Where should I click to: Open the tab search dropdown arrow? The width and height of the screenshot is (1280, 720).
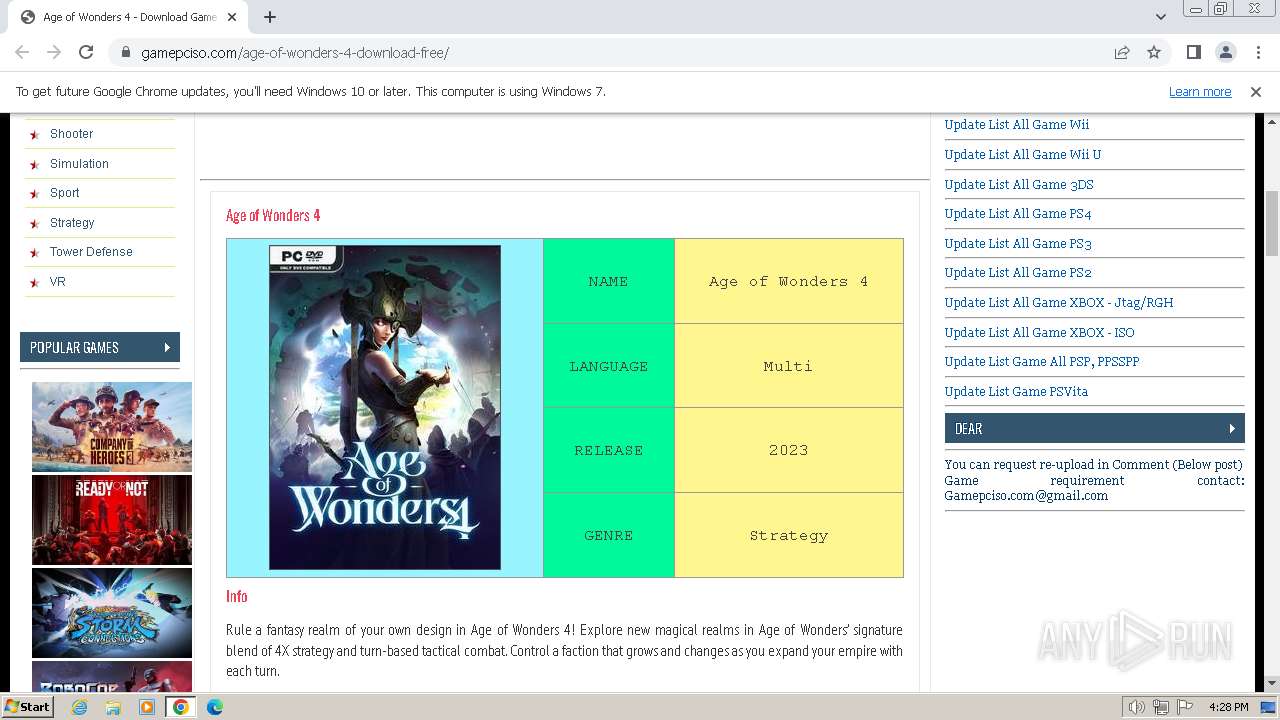coord(1161,17)
